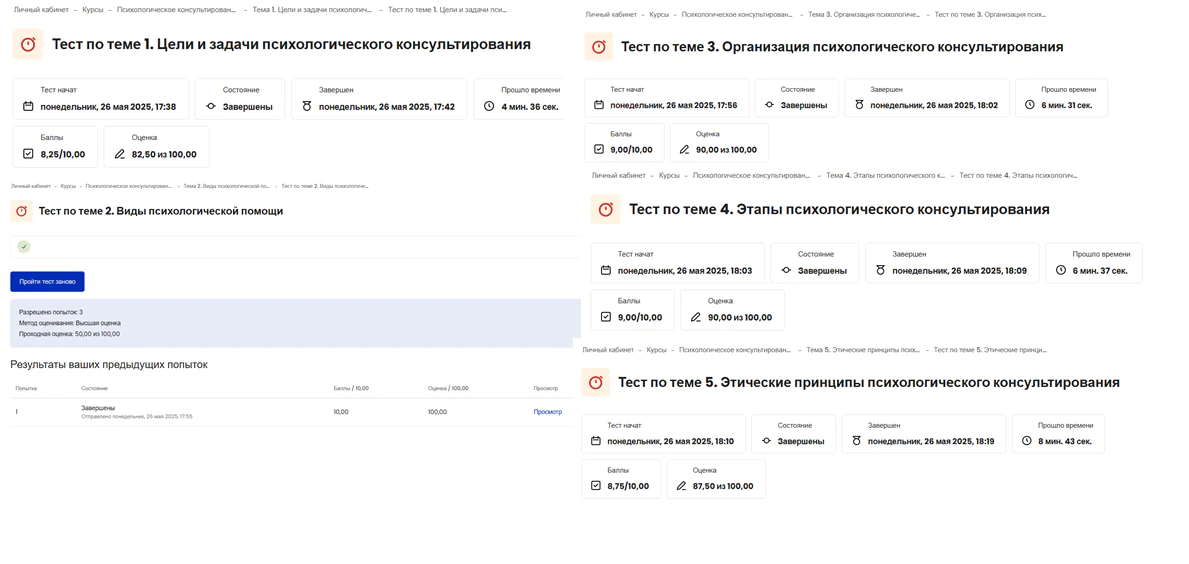
Task: Click Результаты ваших предыдущих попыток heading
Action: 108,365
